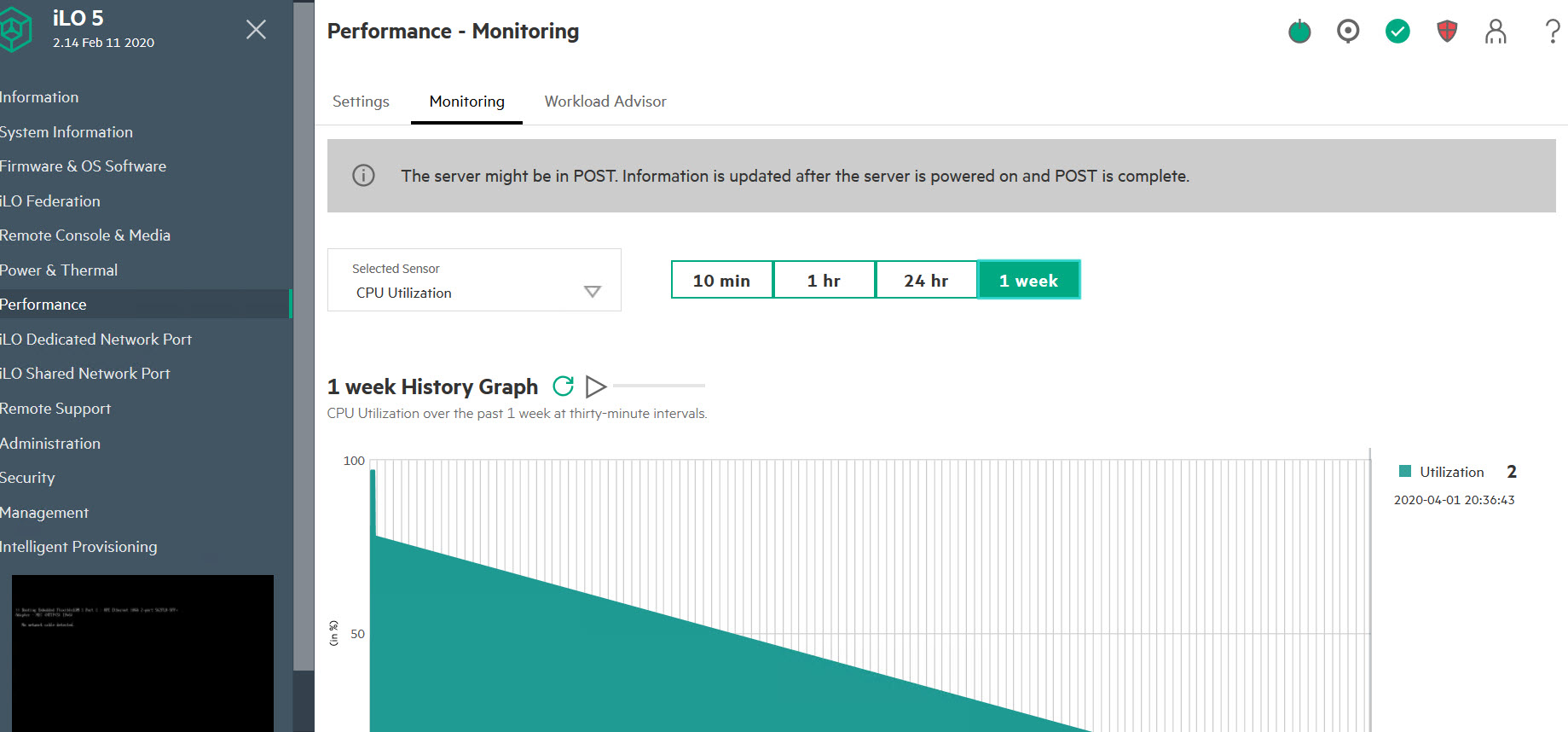The width and height of the screenshot is (1568, 732).
Task: Select the 1 hr time range
Action: point(824,281)
